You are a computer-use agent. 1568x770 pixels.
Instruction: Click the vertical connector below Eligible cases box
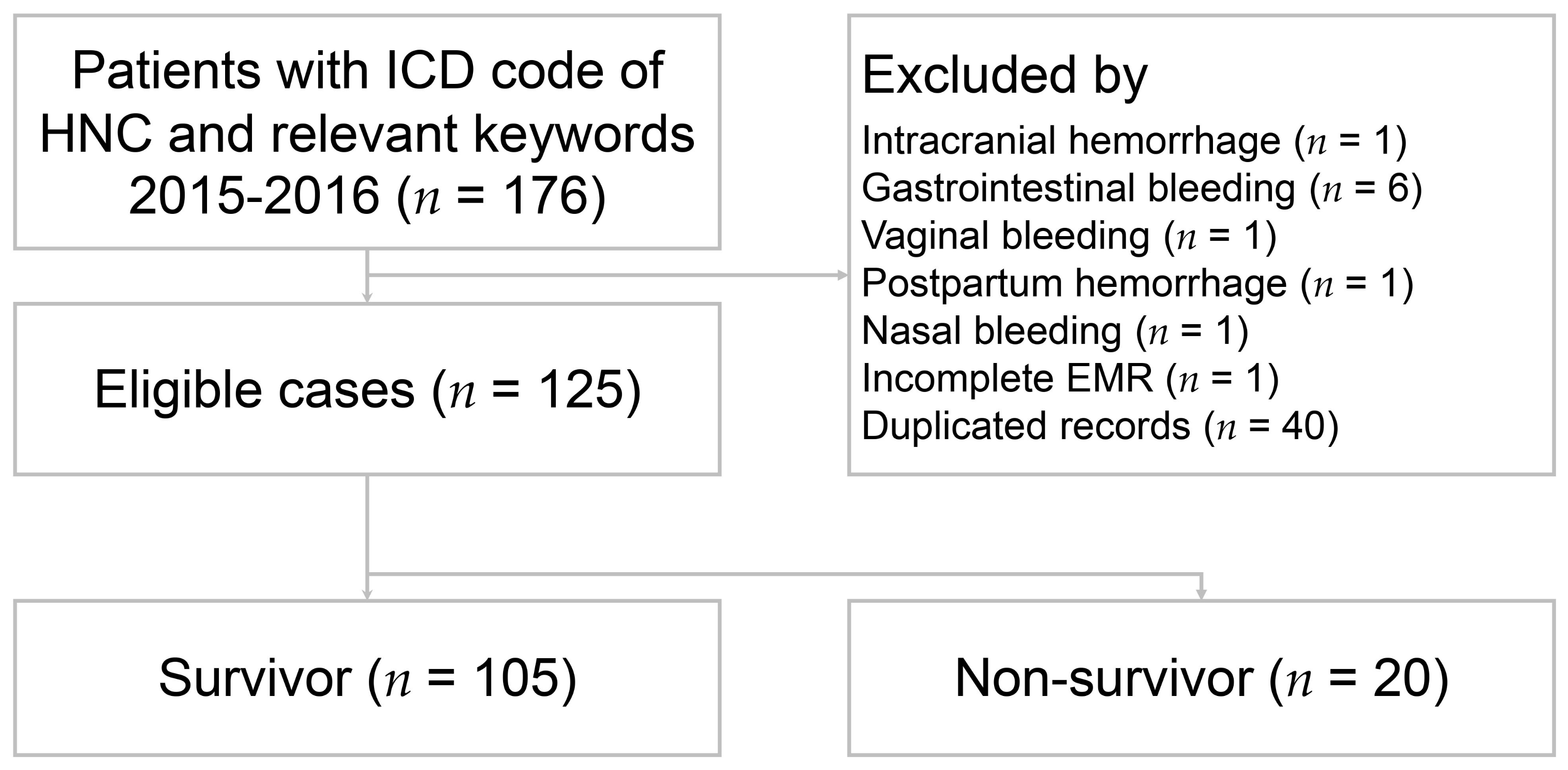pyautogui.click(x=367, y=524)
